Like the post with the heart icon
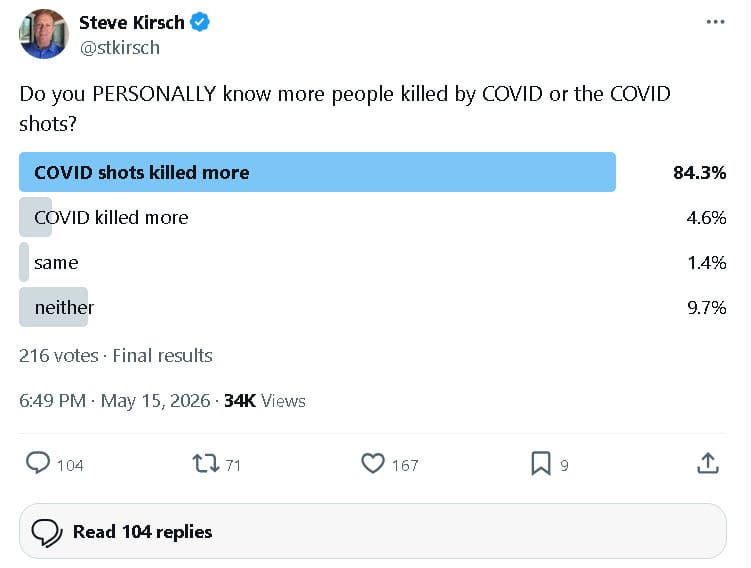751x568 pixels. tap(373, 463)
